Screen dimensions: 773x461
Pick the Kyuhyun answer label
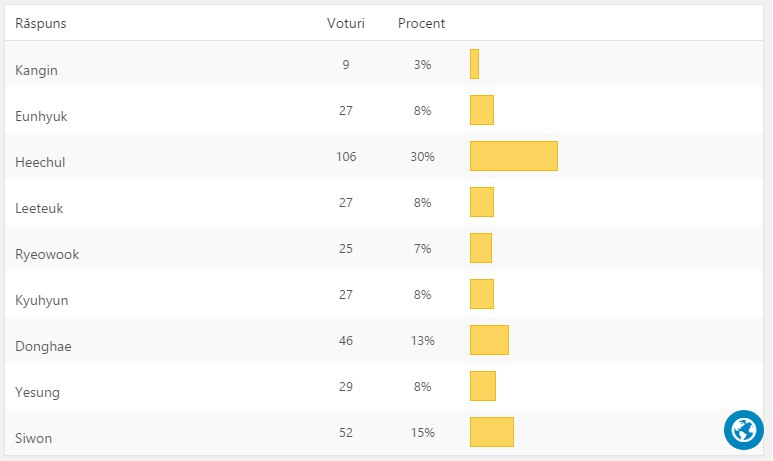click(x=42, y=300)
